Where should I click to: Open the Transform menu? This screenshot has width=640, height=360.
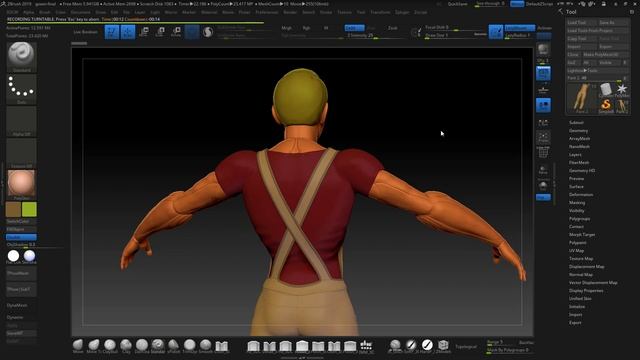tap(380, 12)
